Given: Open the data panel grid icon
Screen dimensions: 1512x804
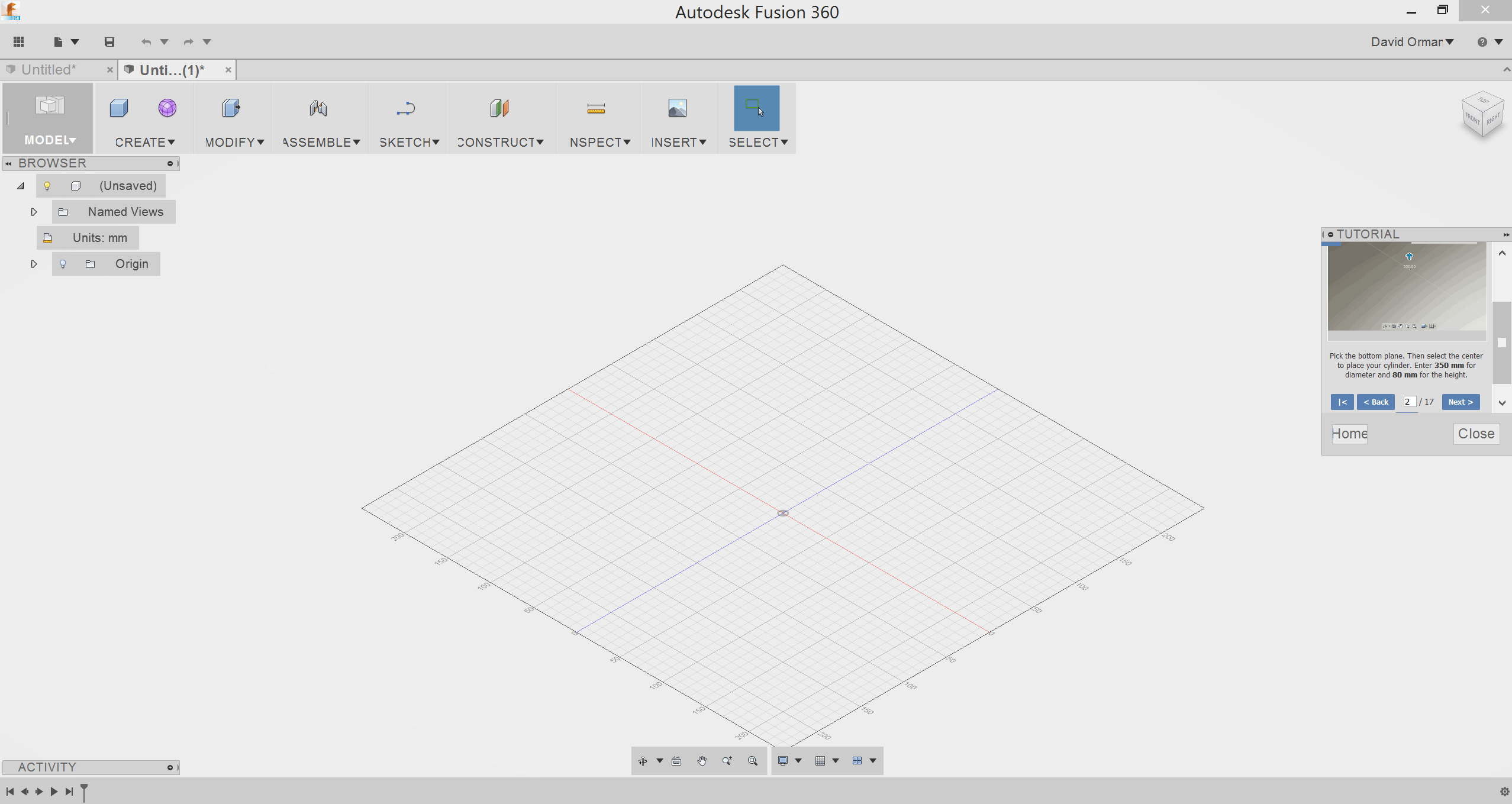Looking at the screenshot, I should 19,41.
